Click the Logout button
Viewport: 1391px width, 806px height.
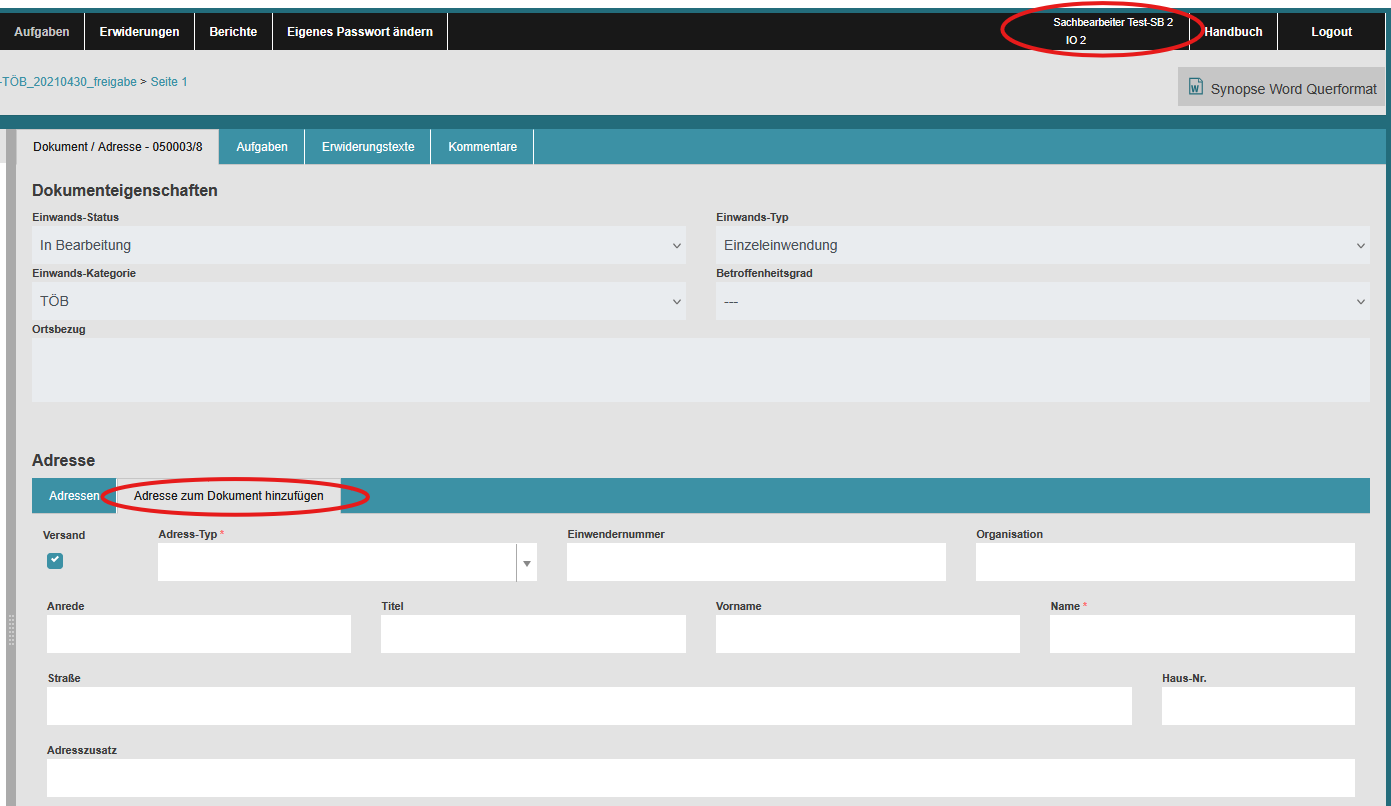coord(1331,32)
